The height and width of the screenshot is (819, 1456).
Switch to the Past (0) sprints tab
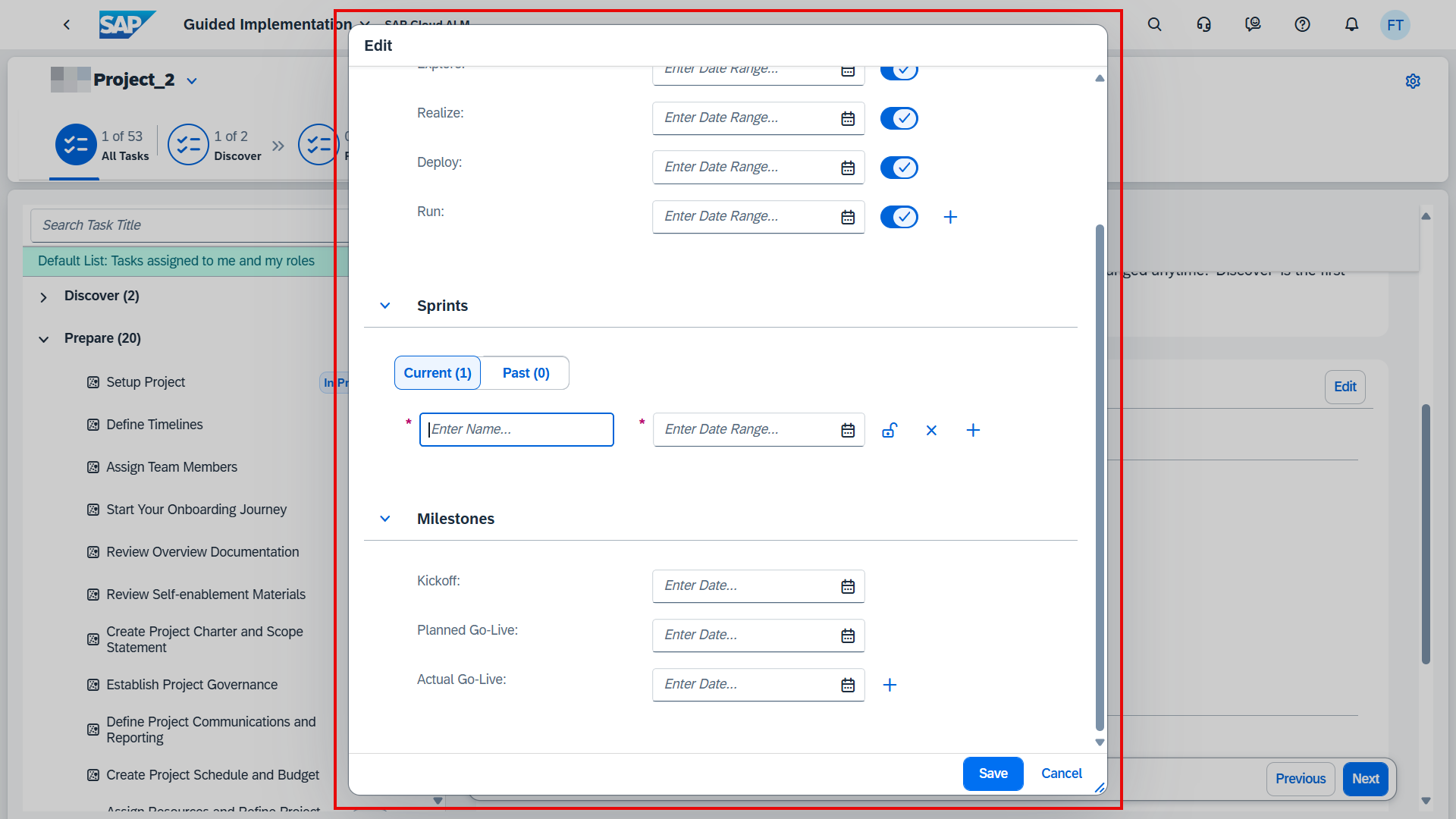(526, 373)
